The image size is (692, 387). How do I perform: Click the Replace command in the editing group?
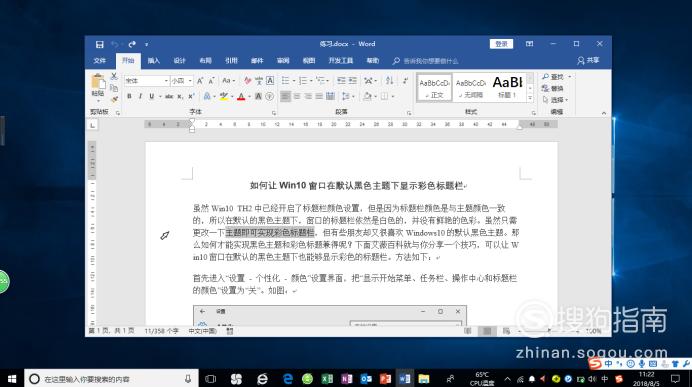553,88
